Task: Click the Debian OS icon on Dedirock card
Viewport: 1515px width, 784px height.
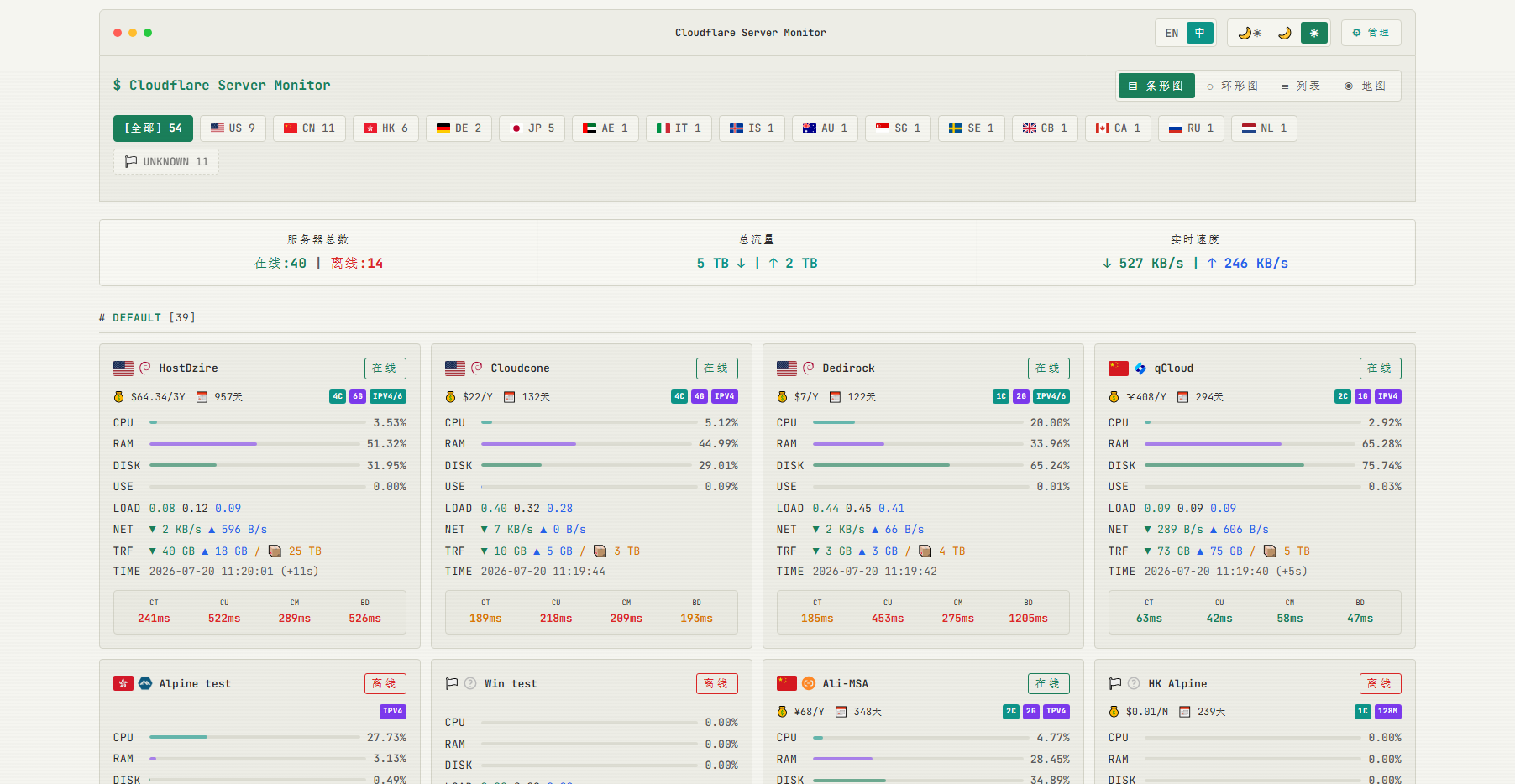Action: coord(809,368)
